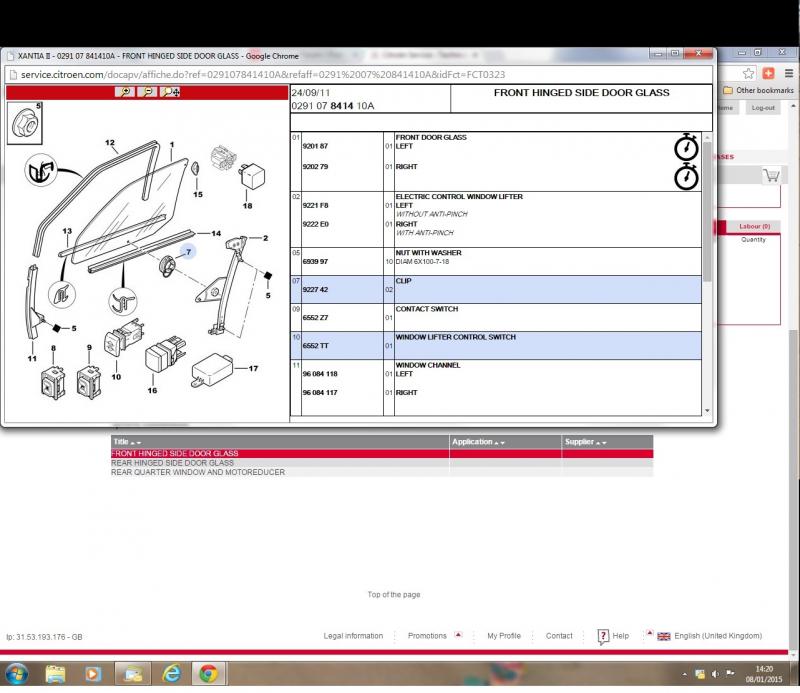Select part number 9221 F8
Image resolution: width=800 pixels, height=693 pixels.
click(x=315, y=206)
